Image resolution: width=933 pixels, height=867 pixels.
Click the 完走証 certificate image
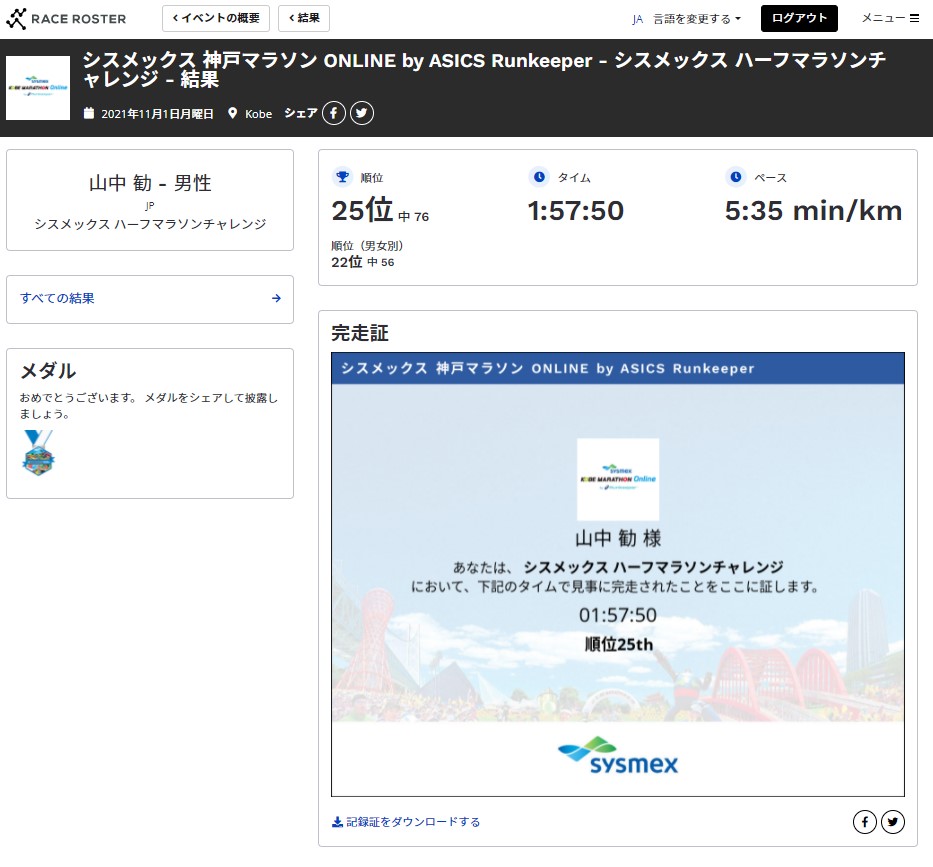[618, 574]
